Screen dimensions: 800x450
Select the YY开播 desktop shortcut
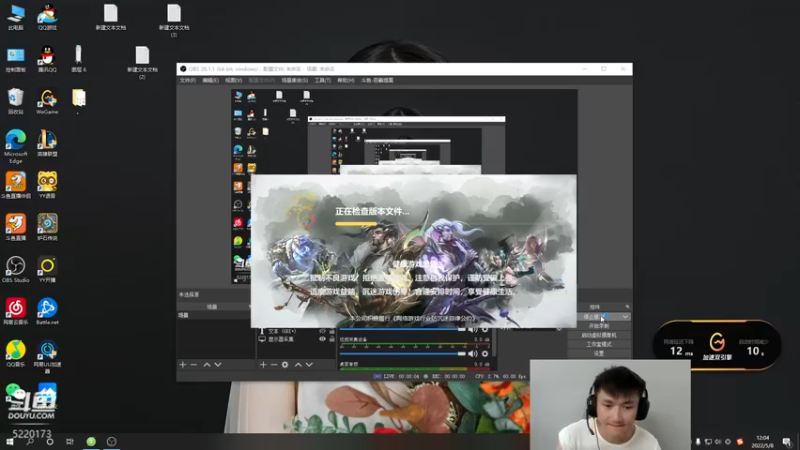coord(47,269)
